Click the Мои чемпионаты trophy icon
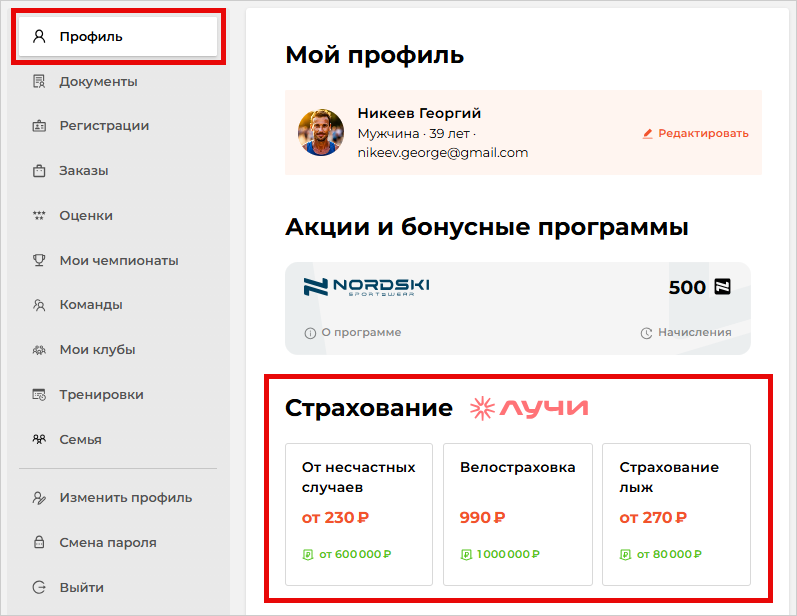797x616 pixels. coord(39,260)
